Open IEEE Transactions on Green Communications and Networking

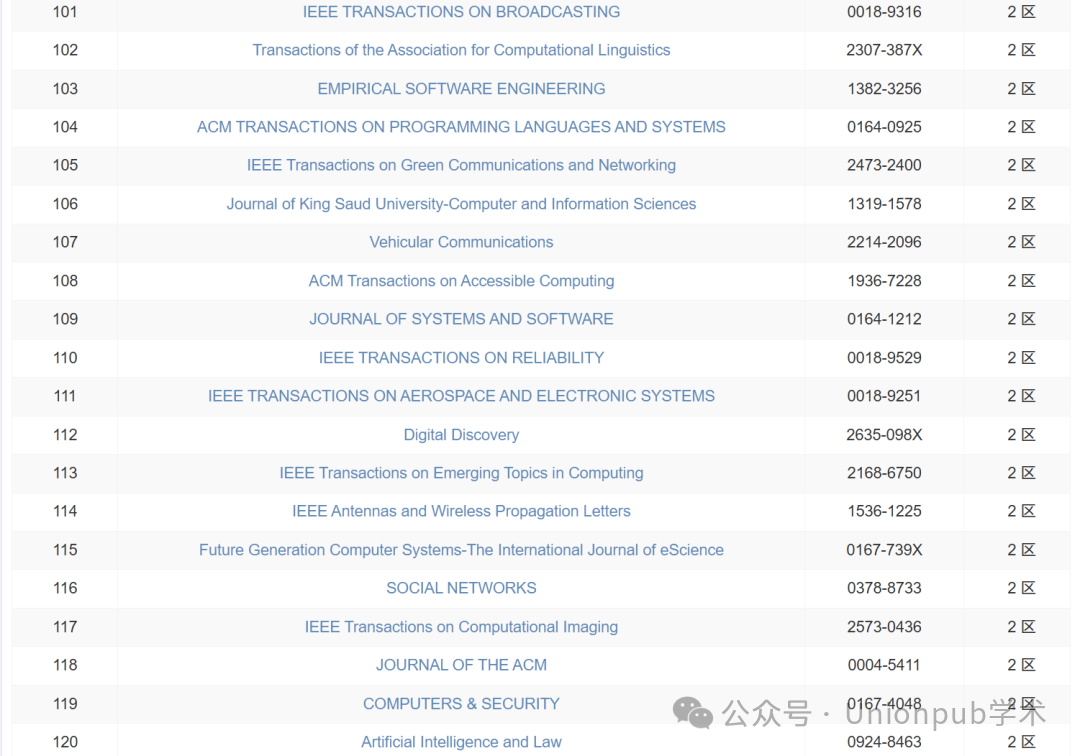tap(461, 165)
